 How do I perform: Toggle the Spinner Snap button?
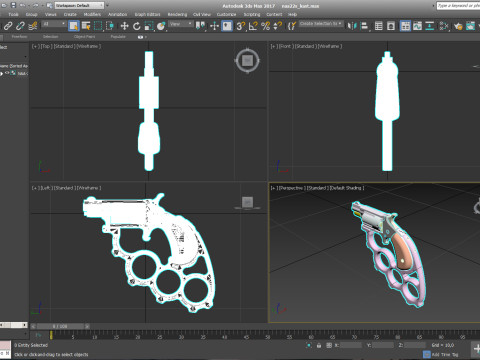tap(277, 26)
